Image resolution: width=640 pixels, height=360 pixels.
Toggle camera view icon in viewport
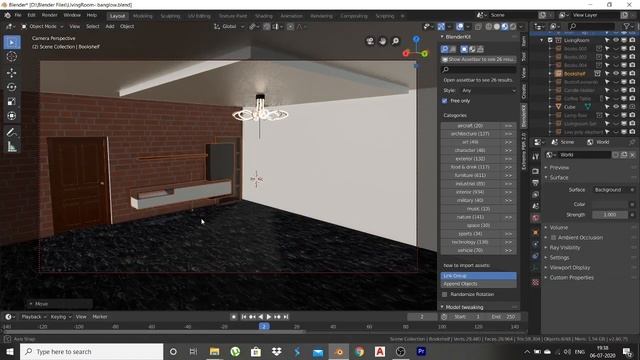[370, 41]
